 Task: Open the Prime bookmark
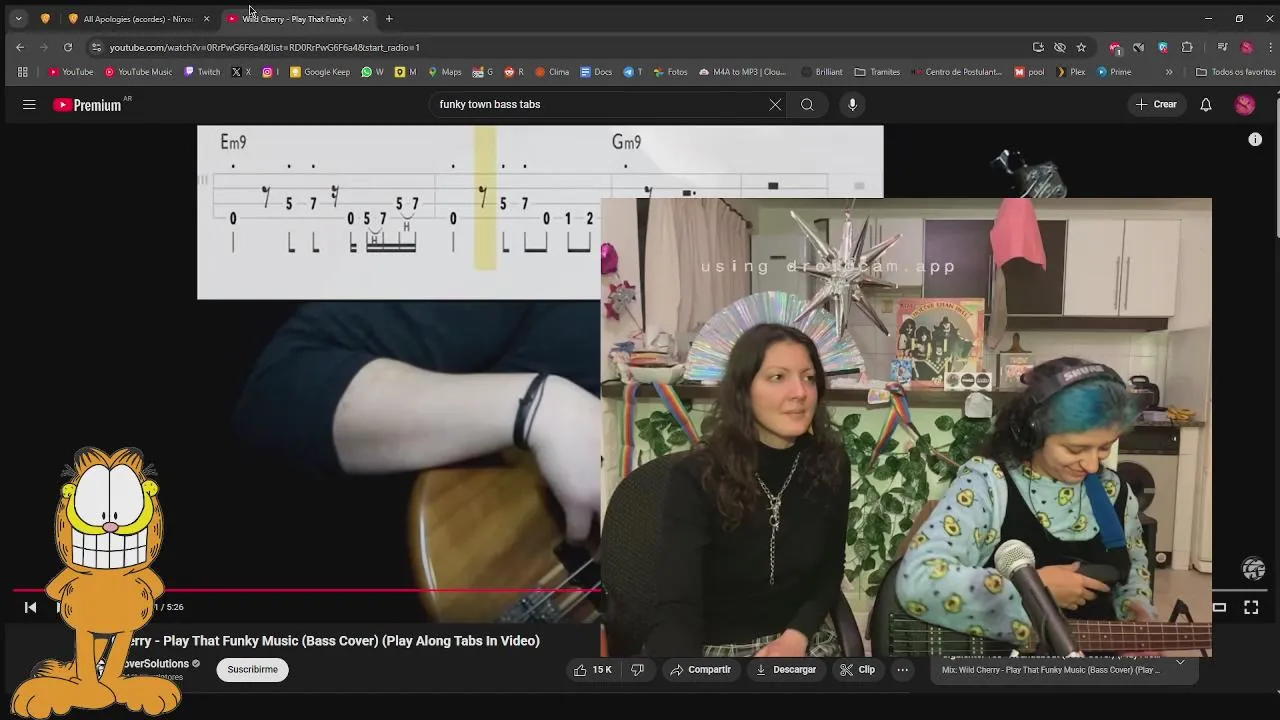click(1114, 72)
